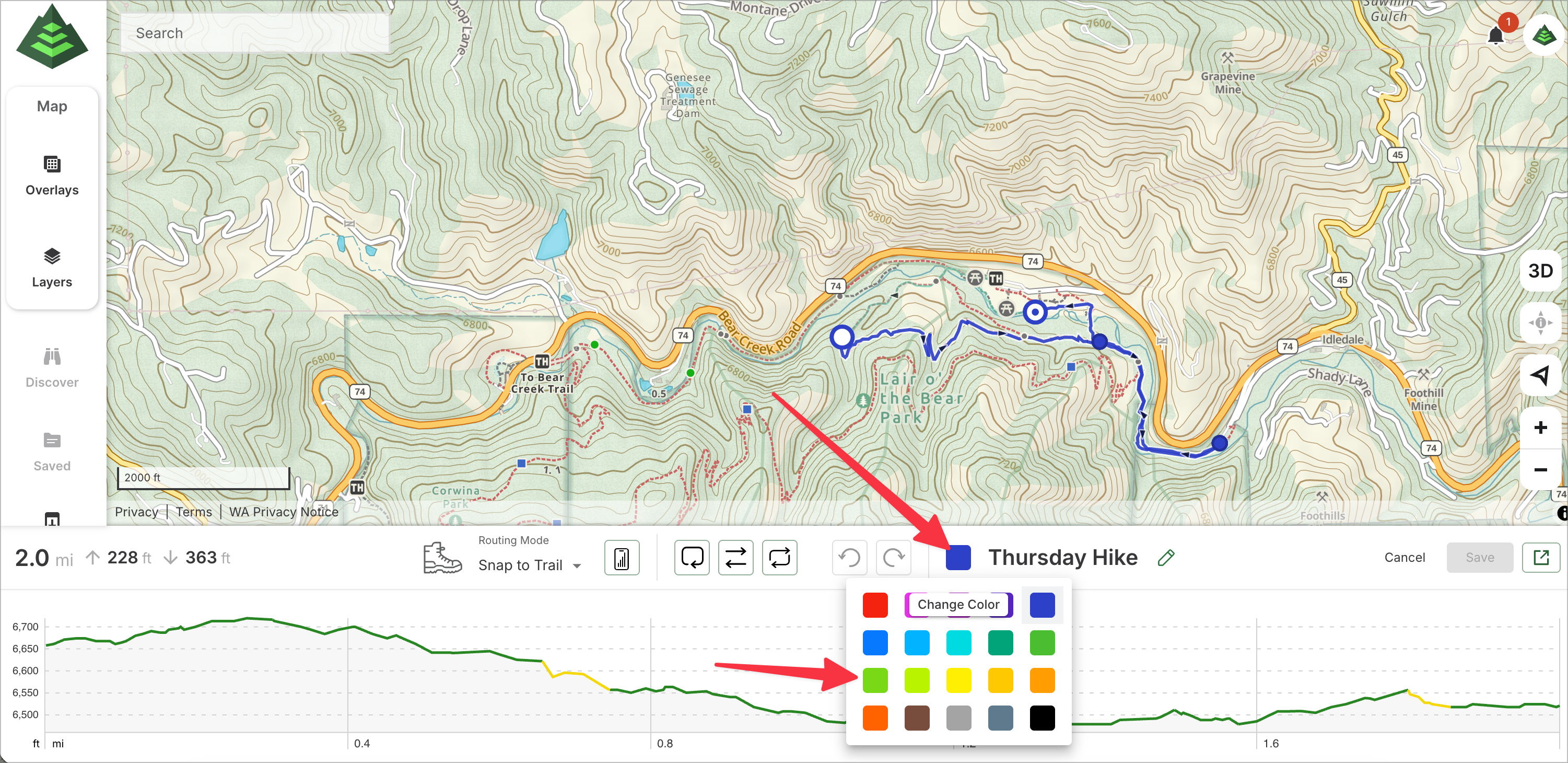
Task: Click the redo arrow icon
Action: (x=893, y=557)
